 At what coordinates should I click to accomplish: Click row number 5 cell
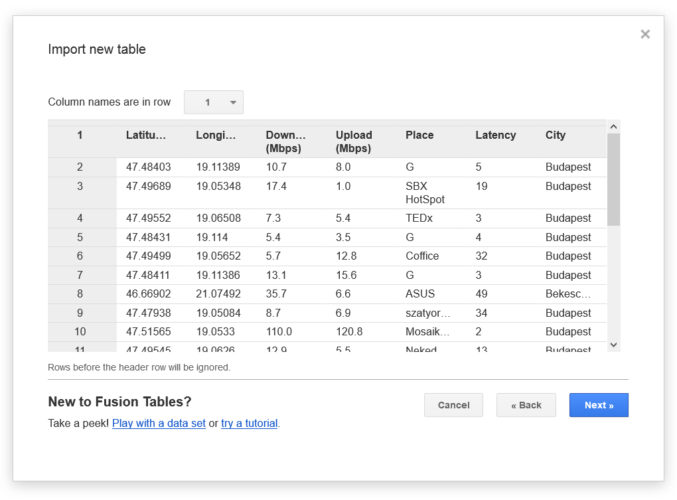pyautogui.click(x=80, y=237)
